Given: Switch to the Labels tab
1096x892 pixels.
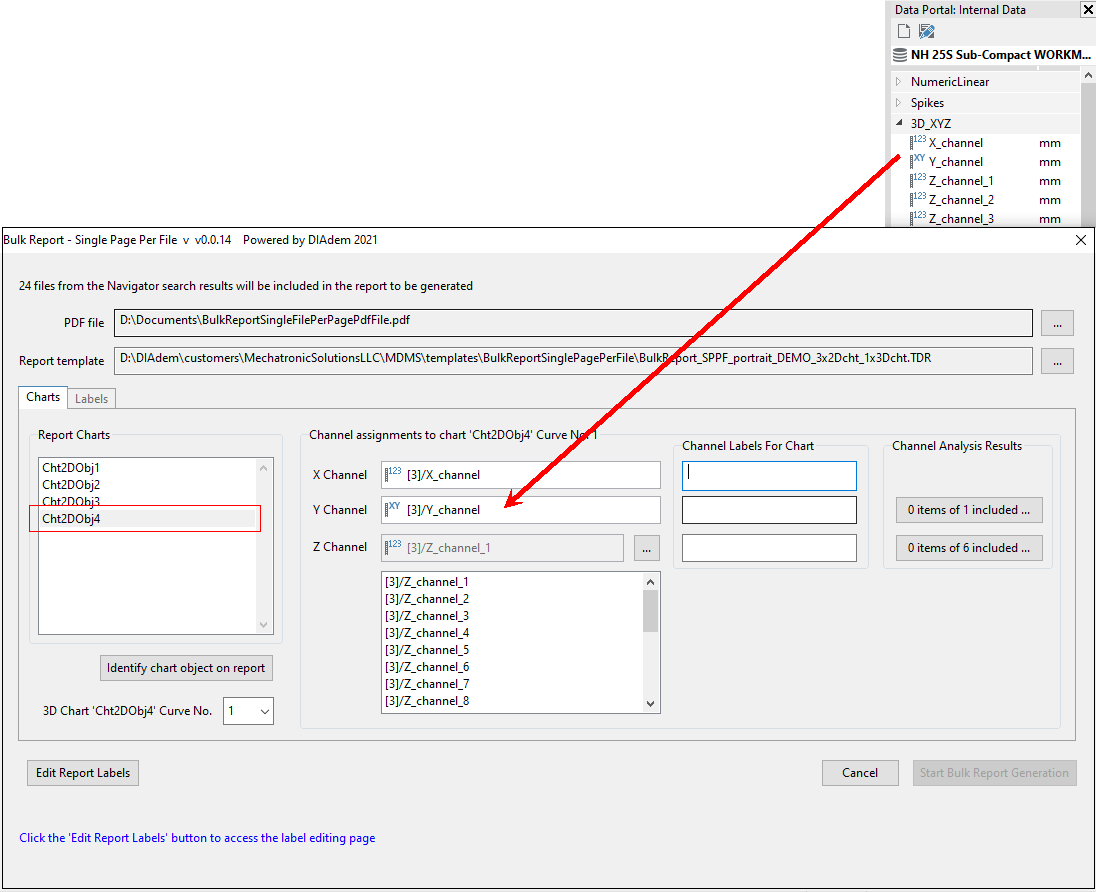Looking at the screenshot, I should click(x=92, y=398).
